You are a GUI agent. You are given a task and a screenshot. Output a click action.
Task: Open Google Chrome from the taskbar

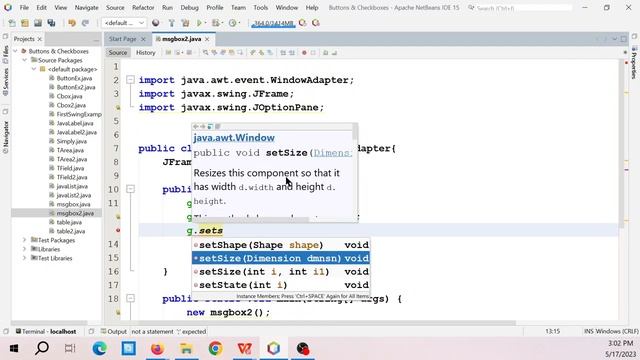tap(216, 348)
